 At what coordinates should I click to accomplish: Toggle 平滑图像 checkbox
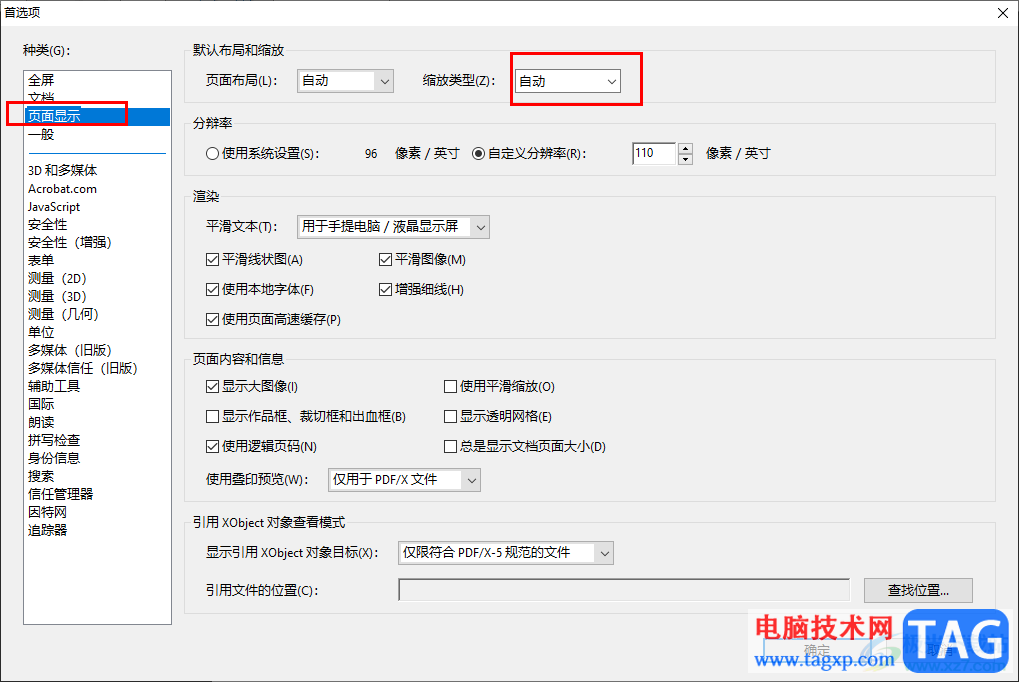click(385, 260)
